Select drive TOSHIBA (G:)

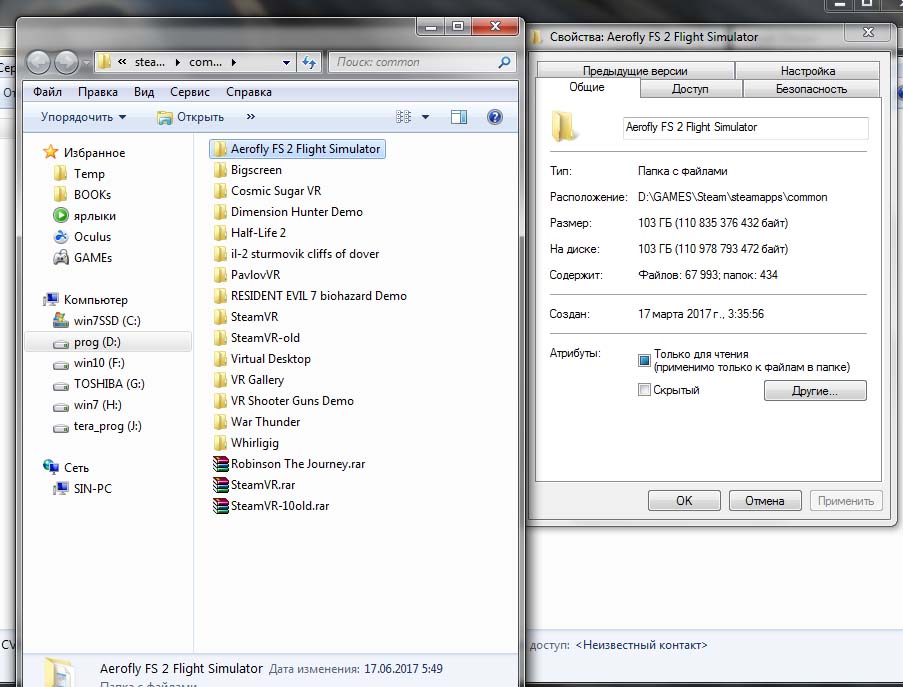(98, 384)
